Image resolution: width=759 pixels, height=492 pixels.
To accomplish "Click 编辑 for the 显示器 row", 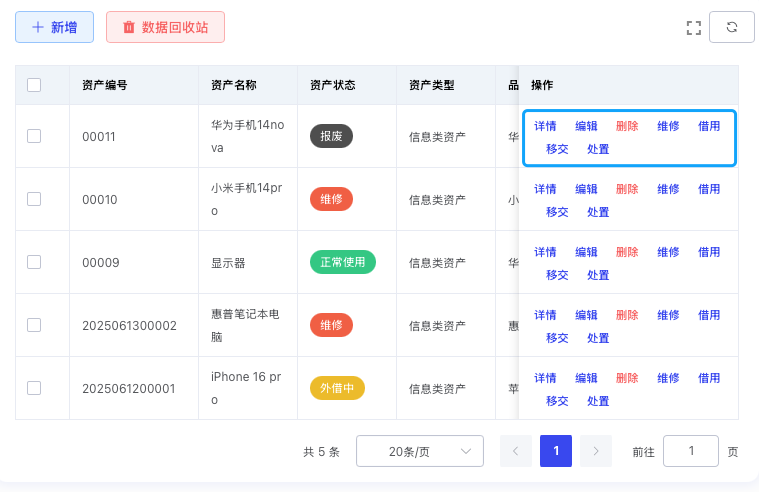I will 586,252.
